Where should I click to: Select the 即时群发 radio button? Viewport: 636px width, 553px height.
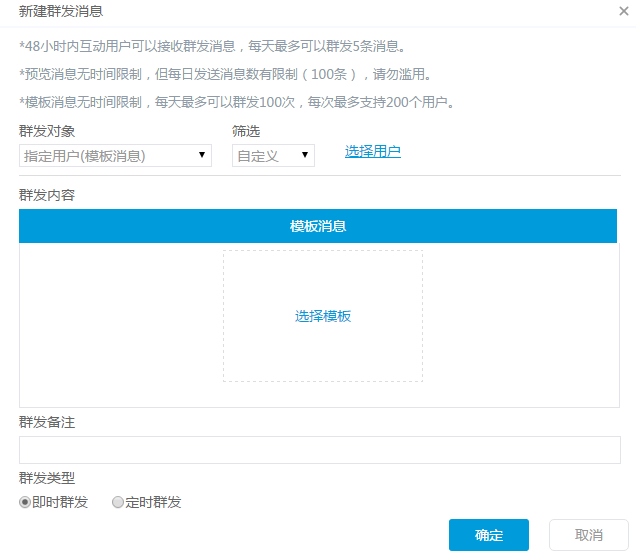pyautogui.click(x=26, y=503)
